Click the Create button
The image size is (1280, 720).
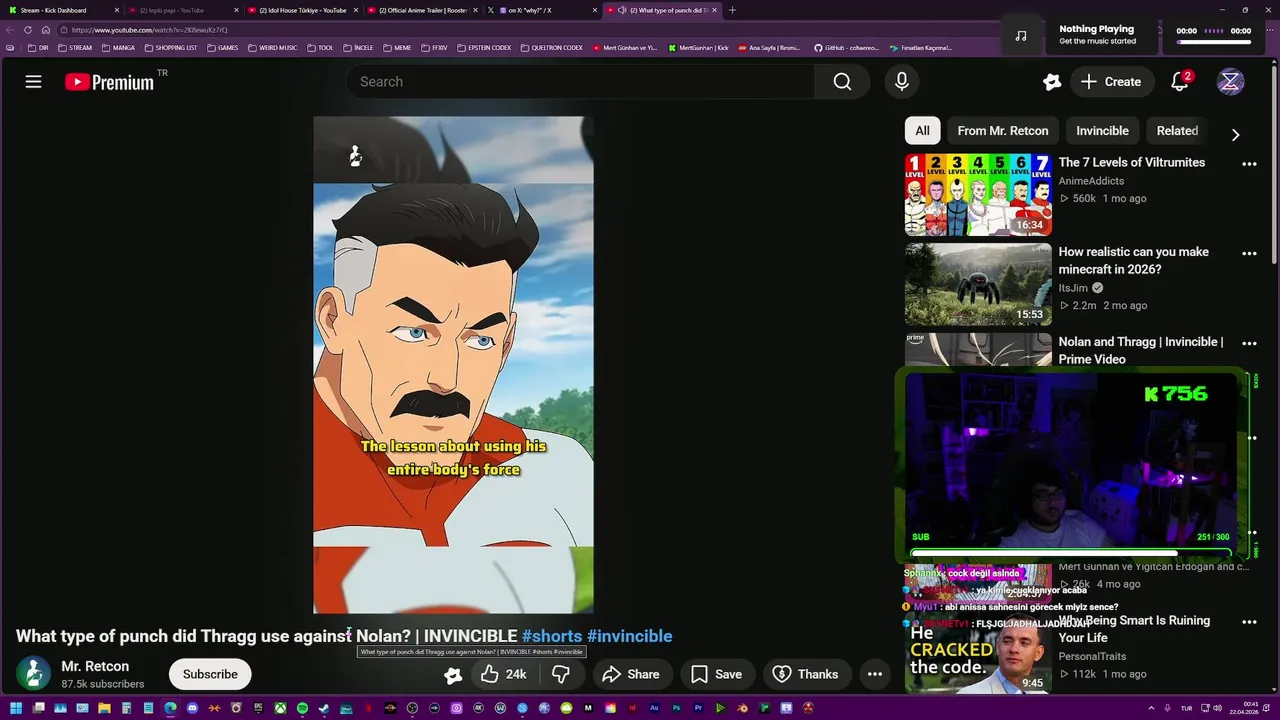click(1110, 82)
